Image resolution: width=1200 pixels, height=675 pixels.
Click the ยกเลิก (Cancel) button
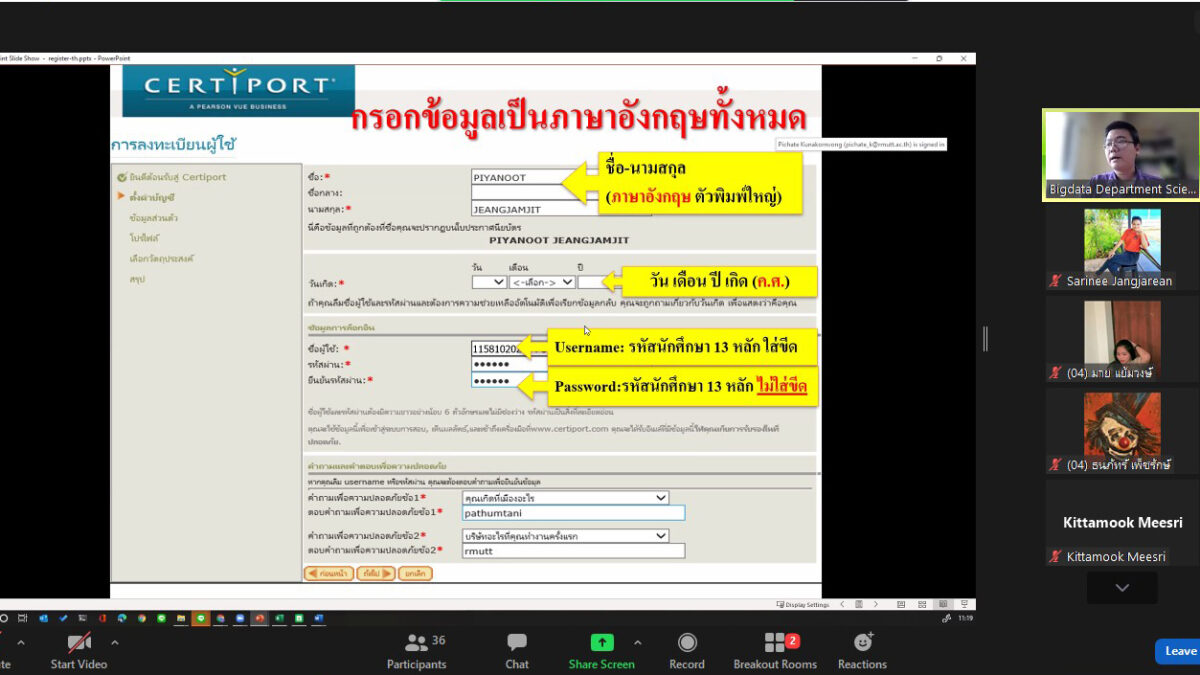[414, 574]
